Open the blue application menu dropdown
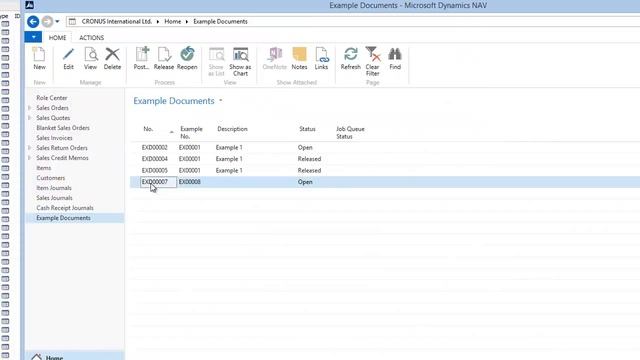640x360 pixels. [x=33, y=37]
